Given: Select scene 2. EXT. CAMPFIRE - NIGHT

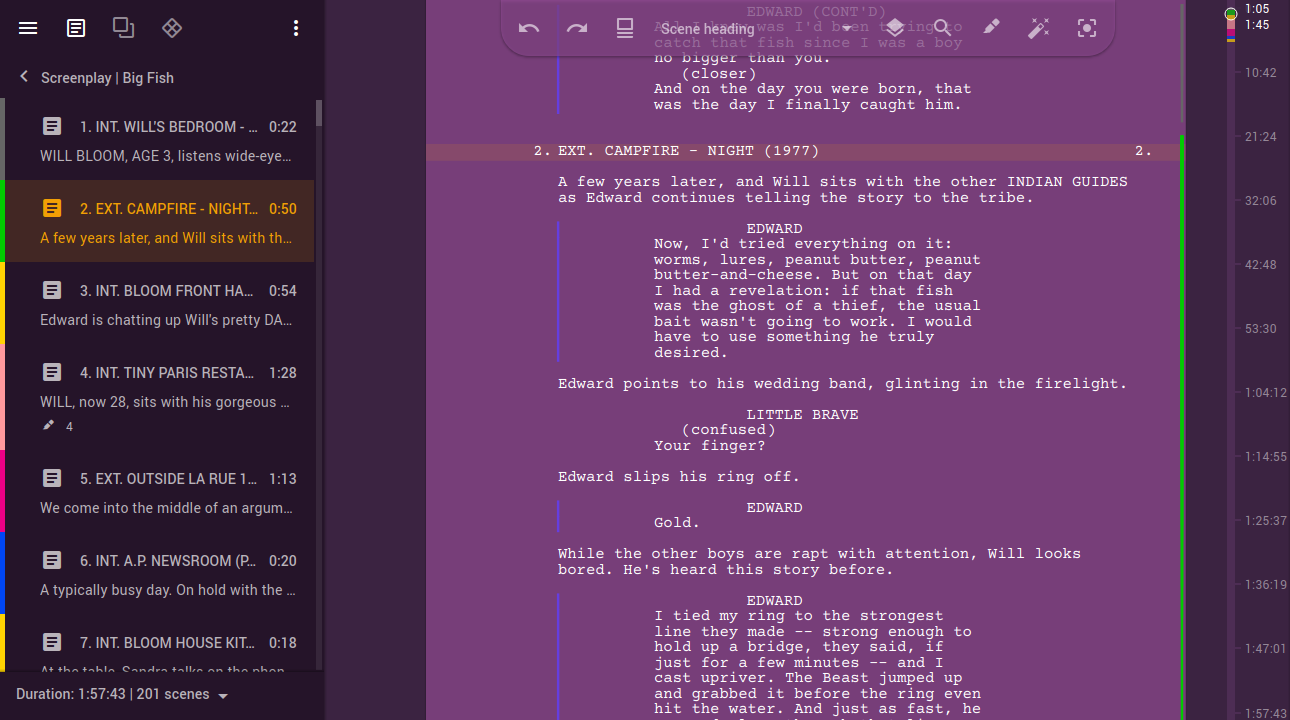Looking at the screenshot, I should point(157,221).
